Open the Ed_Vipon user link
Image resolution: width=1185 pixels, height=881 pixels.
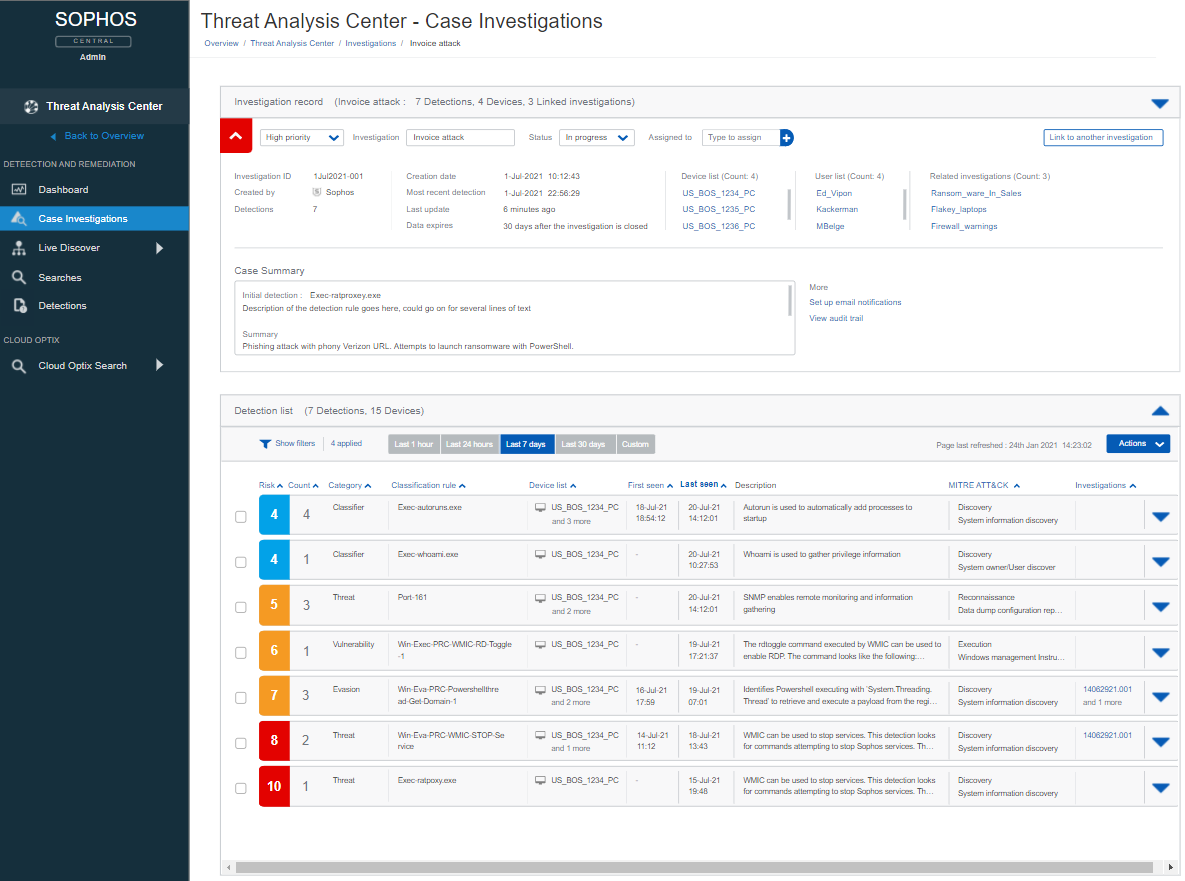(834, 193)
